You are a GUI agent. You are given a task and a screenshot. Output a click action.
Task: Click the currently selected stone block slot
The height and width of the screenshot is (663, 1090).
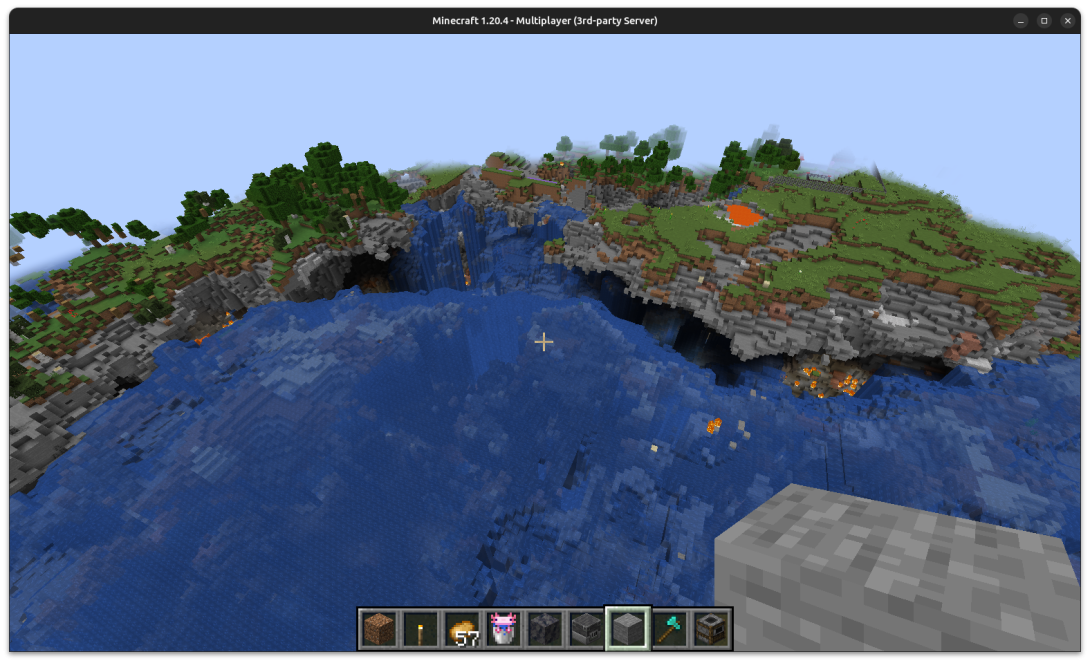(x=627, y=627)
